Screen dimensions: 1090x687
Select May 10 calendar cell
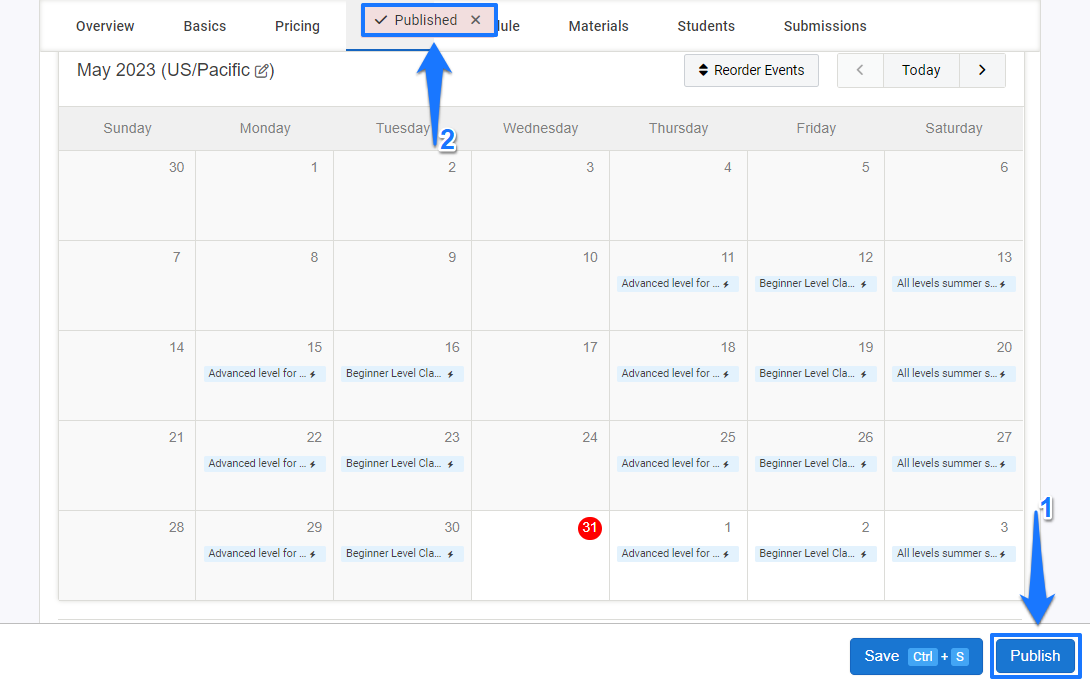(x=541, y=286)
